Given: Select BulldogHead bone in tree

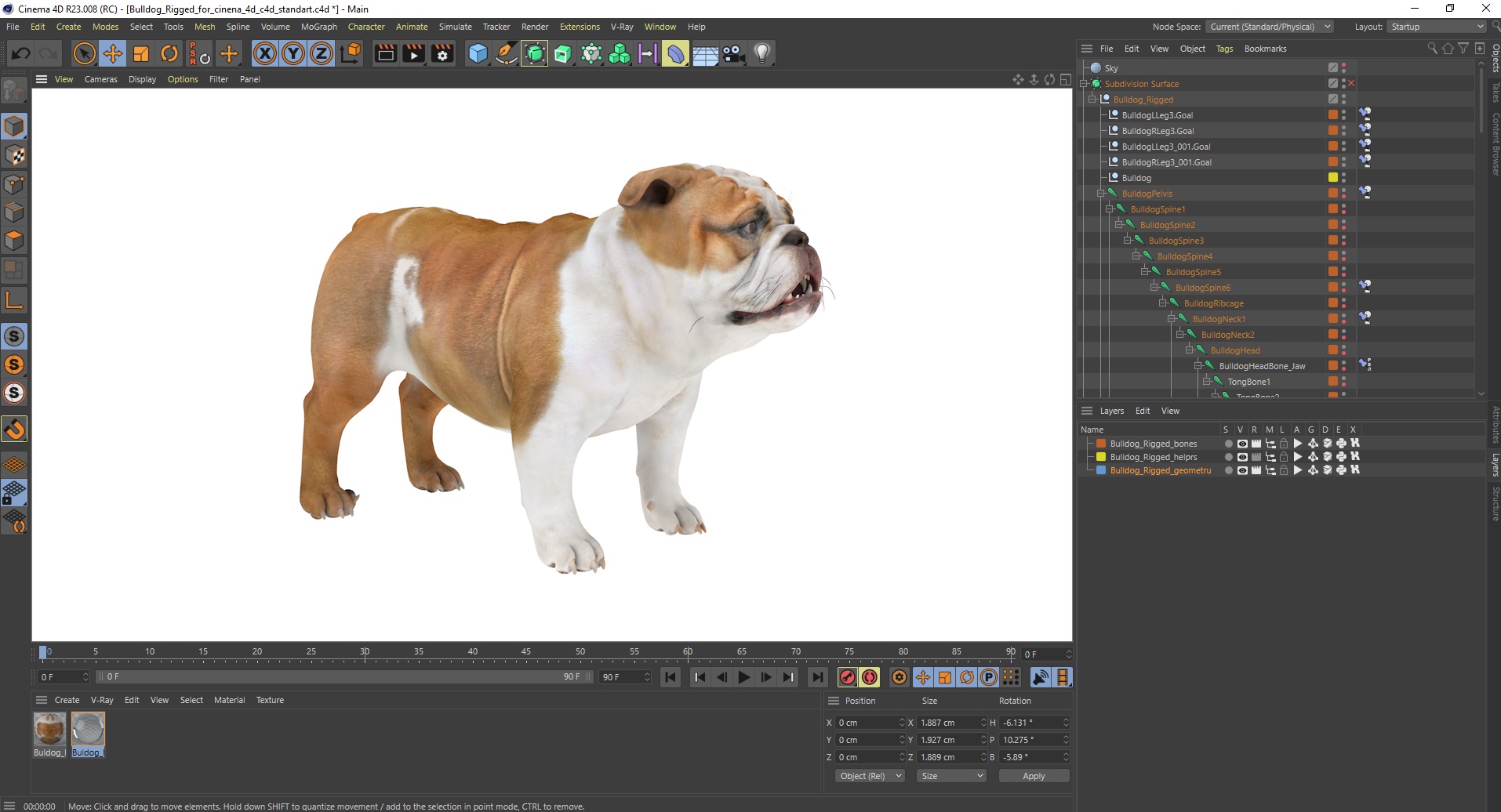Looking at the screenshot, I should (x=1235, y=350).
